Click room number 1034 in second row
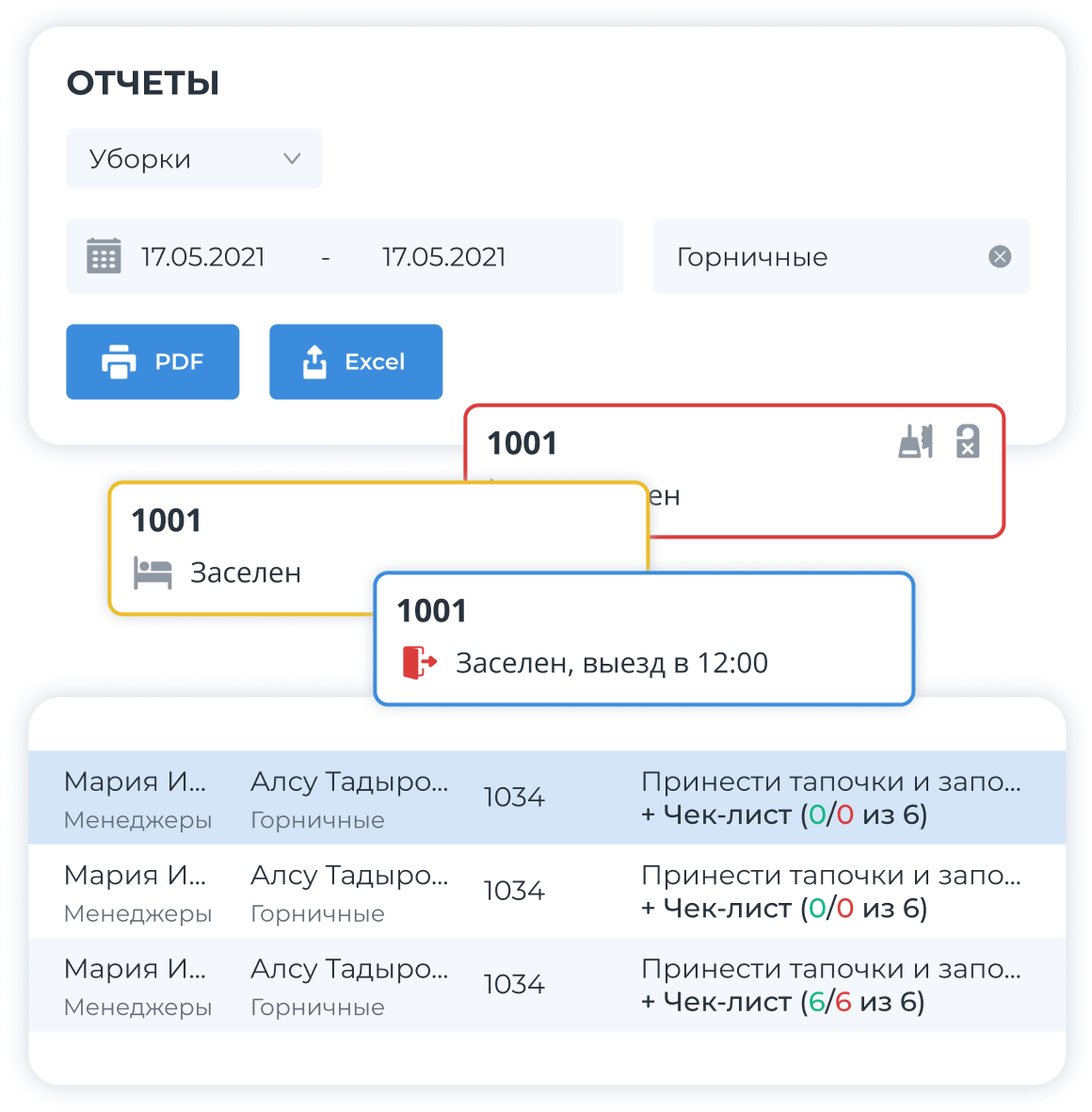The image size is (1092, 1112). [513, 891]
